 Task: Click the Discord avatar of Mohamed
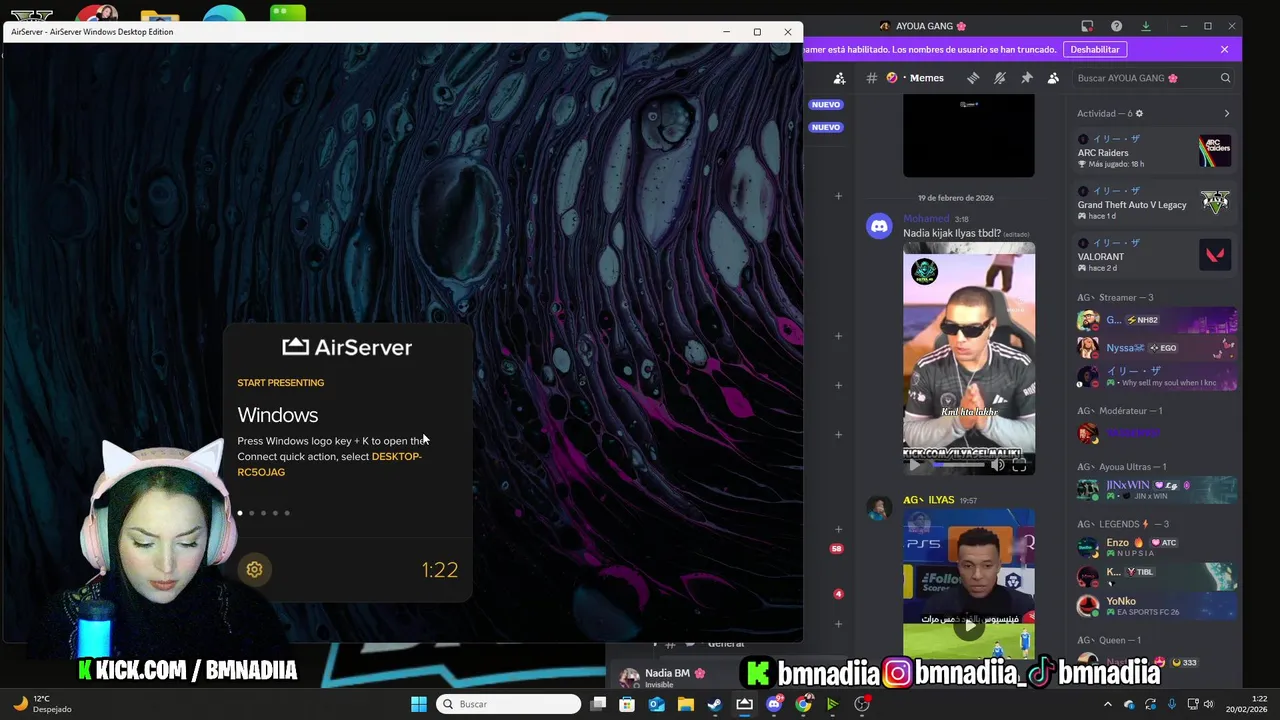(x=879, y=227)
